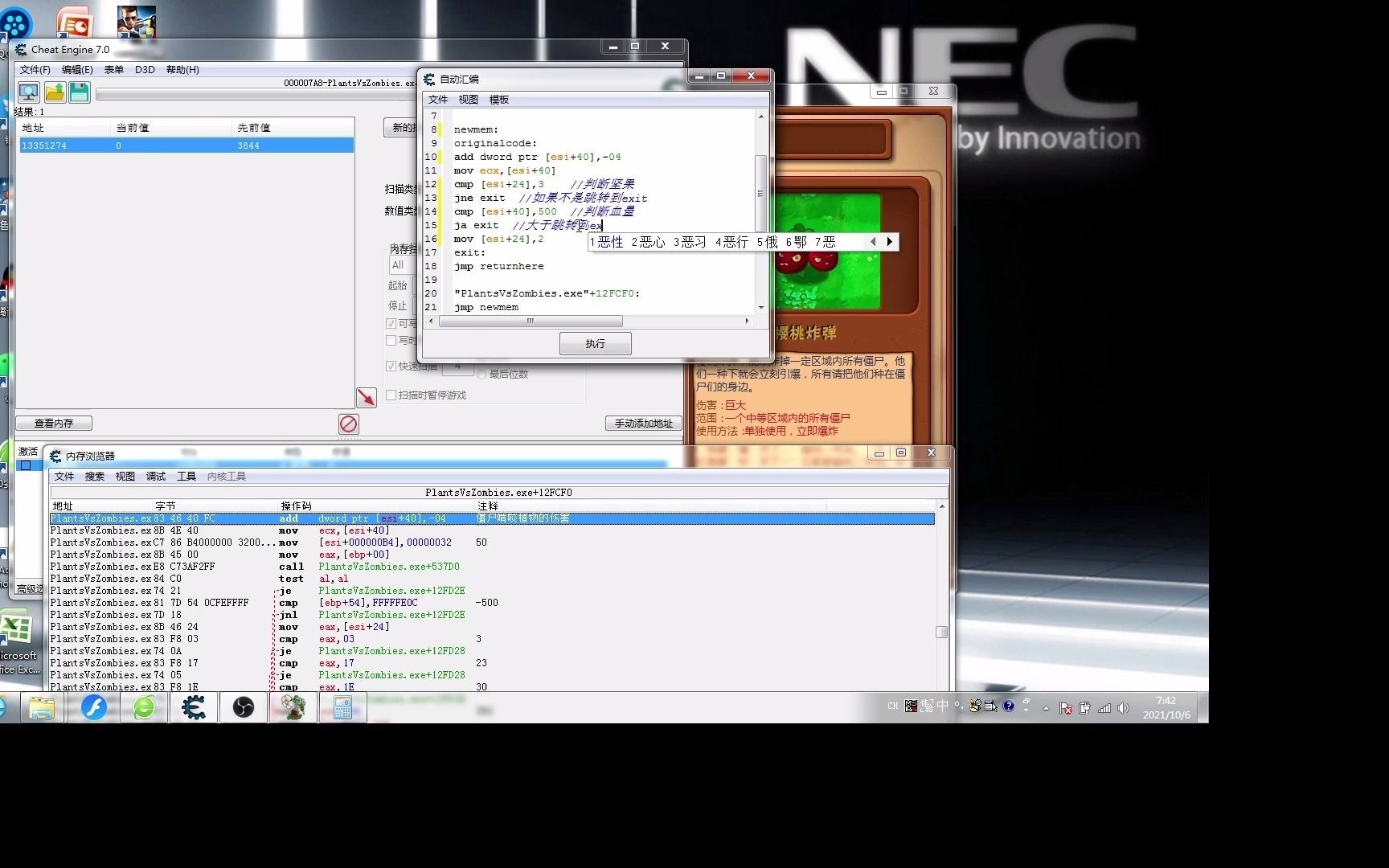1389x868 pixels.
Task: Show hidden tray icons arrow
Action: (1046, 708)
